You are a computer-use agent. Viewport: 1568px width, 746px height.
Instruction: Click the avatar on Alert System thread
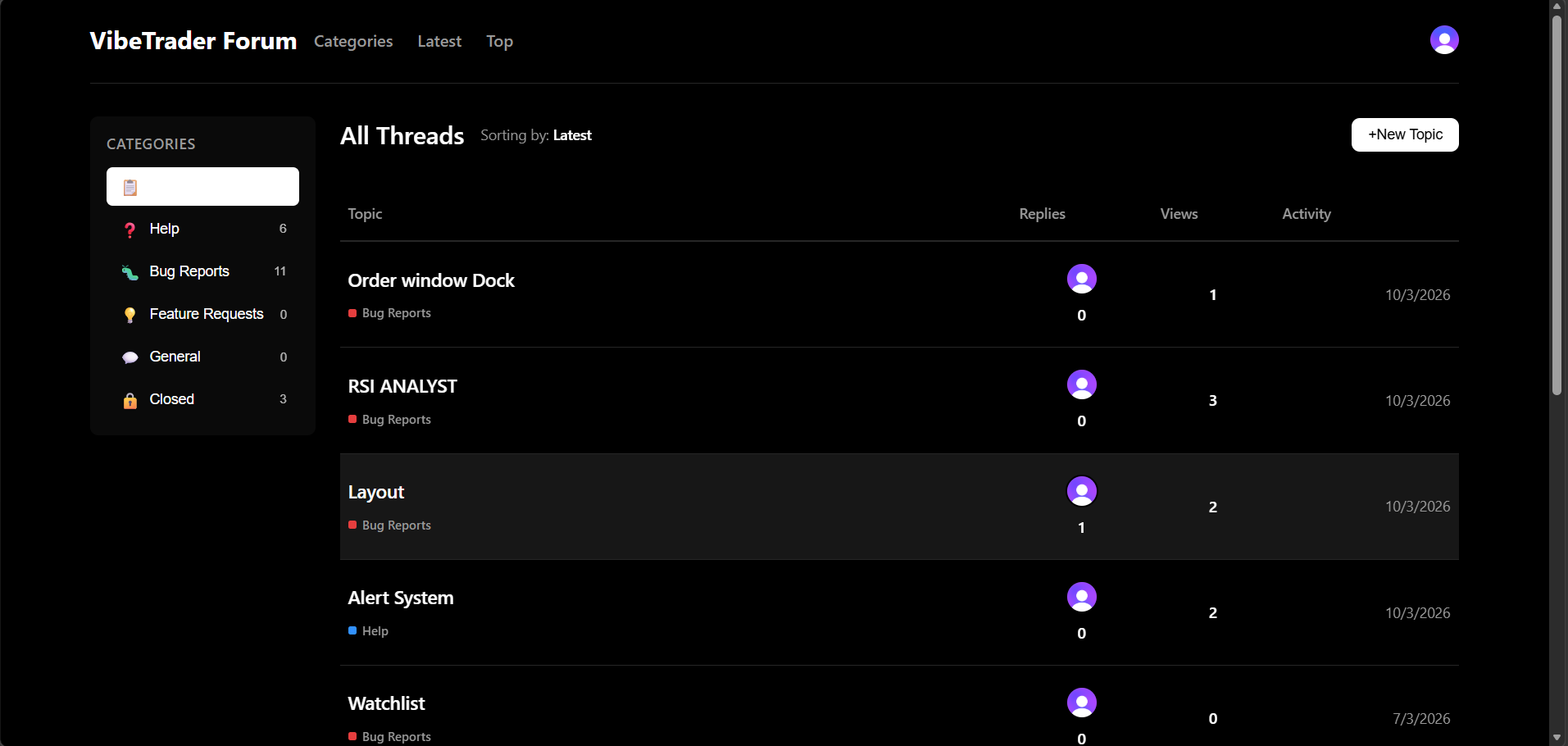click(1081, 597)
